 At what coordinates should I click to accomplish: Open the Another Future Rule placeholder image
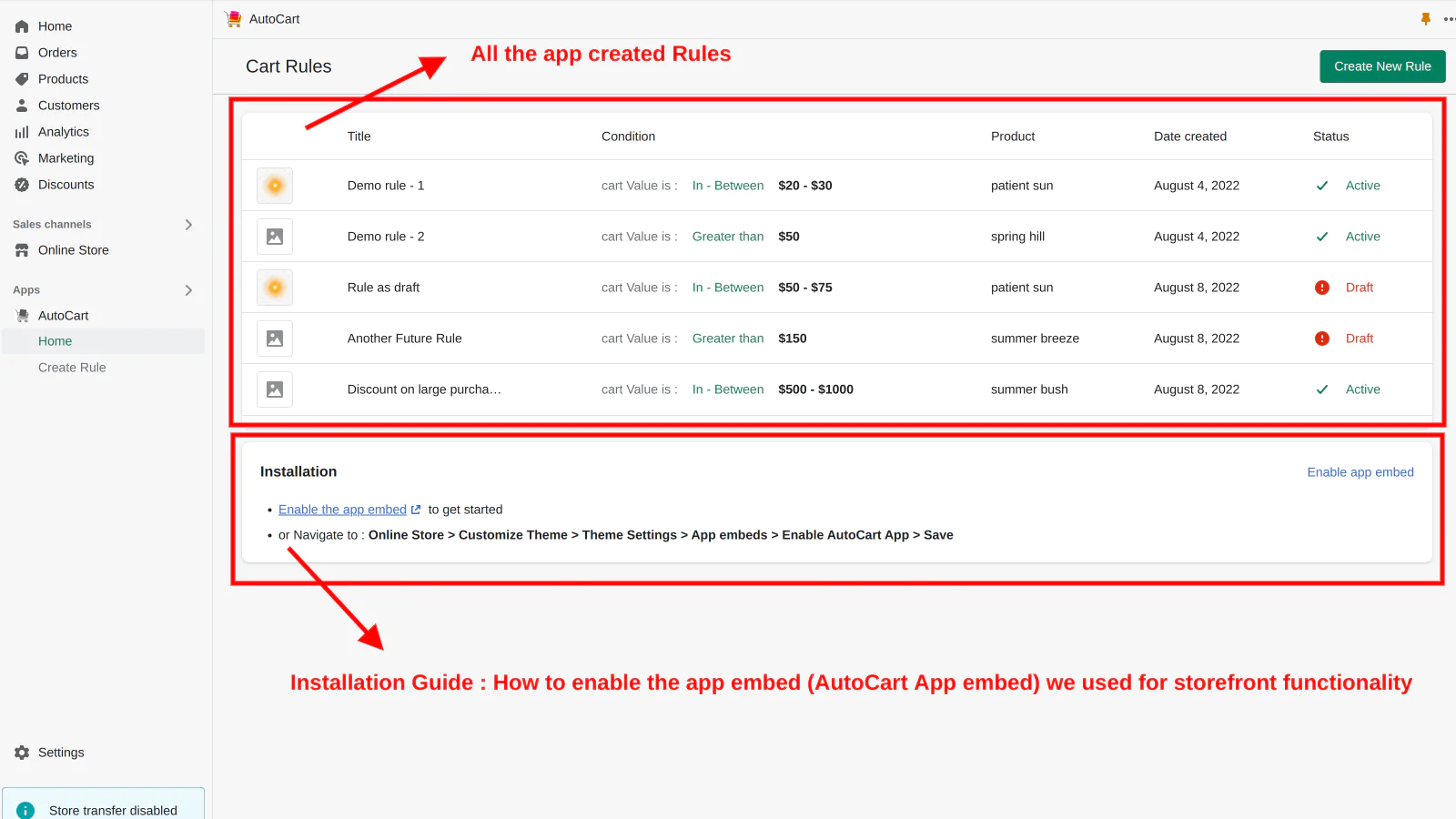point(275,339)
